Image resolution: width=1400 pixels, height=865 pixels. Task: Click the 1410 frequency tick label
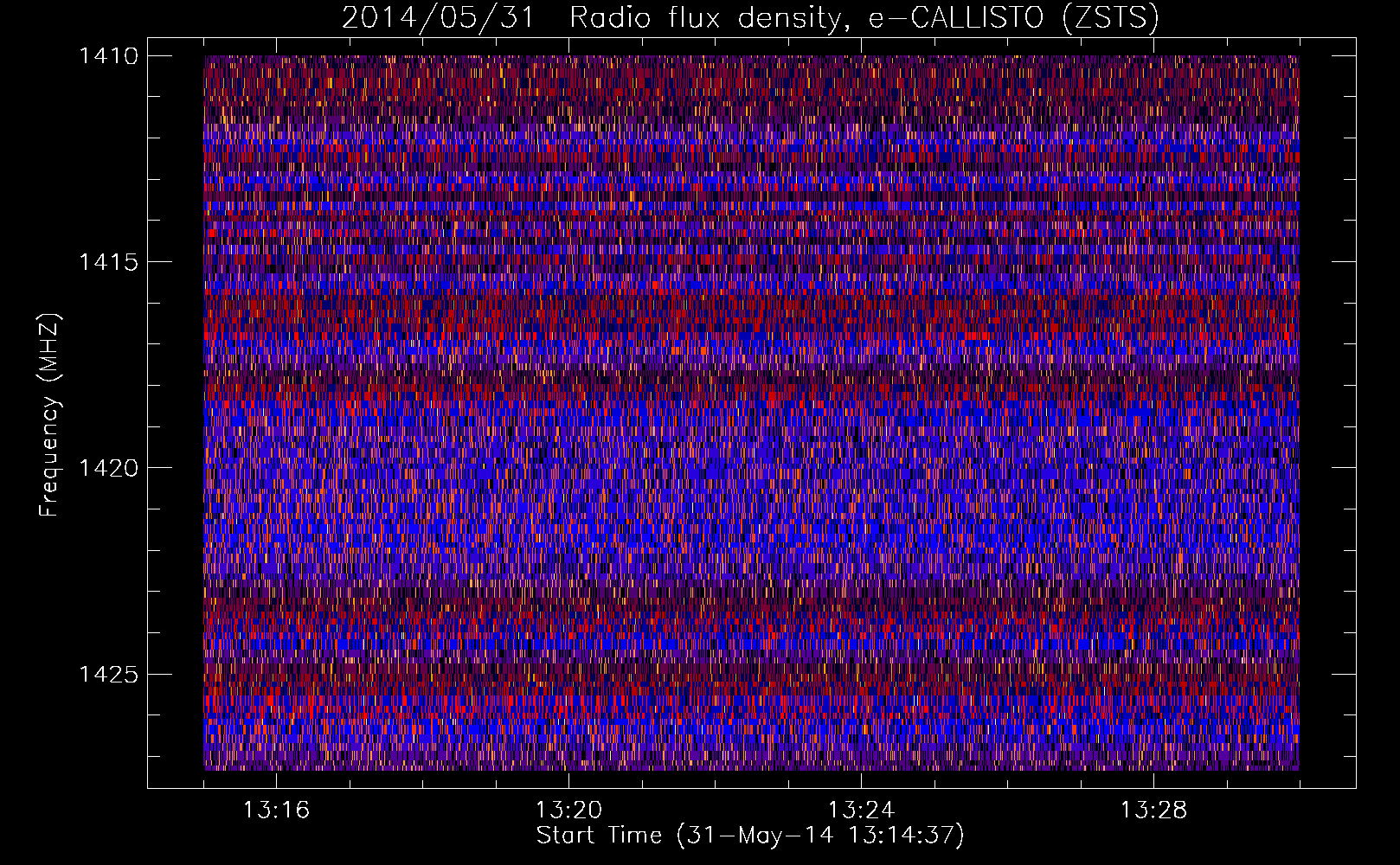108,56
